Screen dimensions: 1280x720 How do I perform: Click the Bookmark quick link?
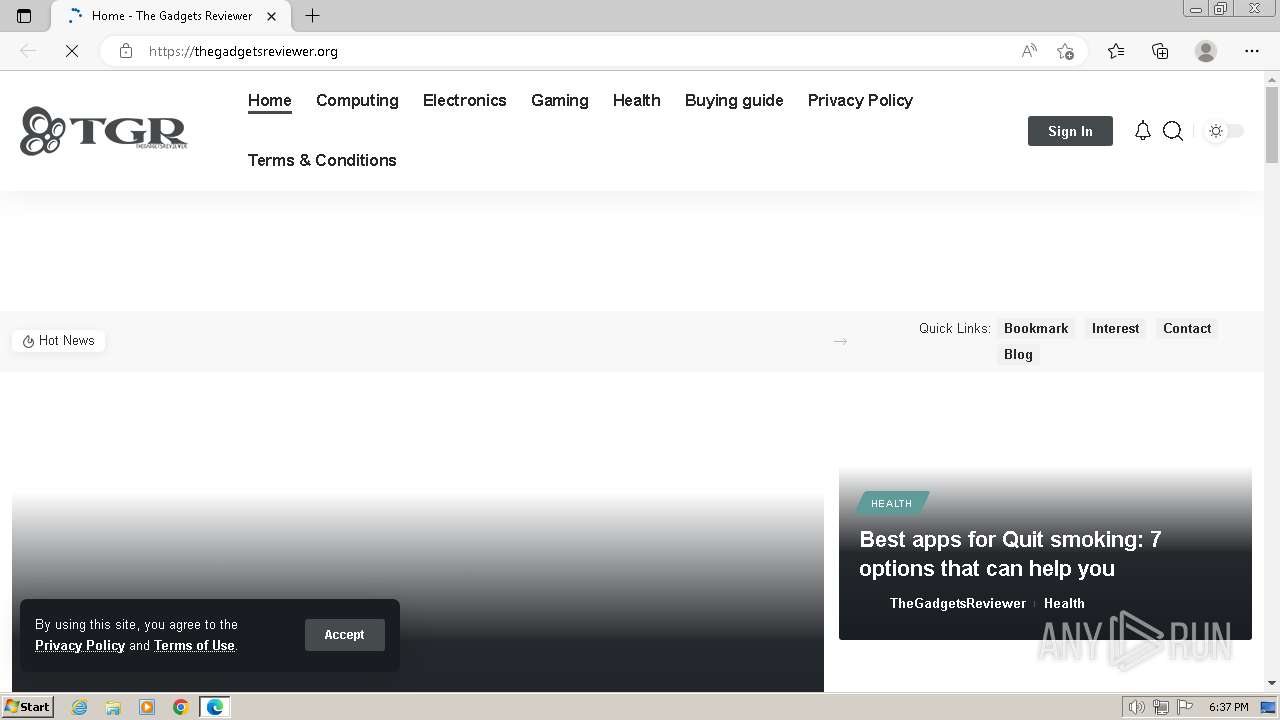pyautogui.click(x=1036, y=328)
